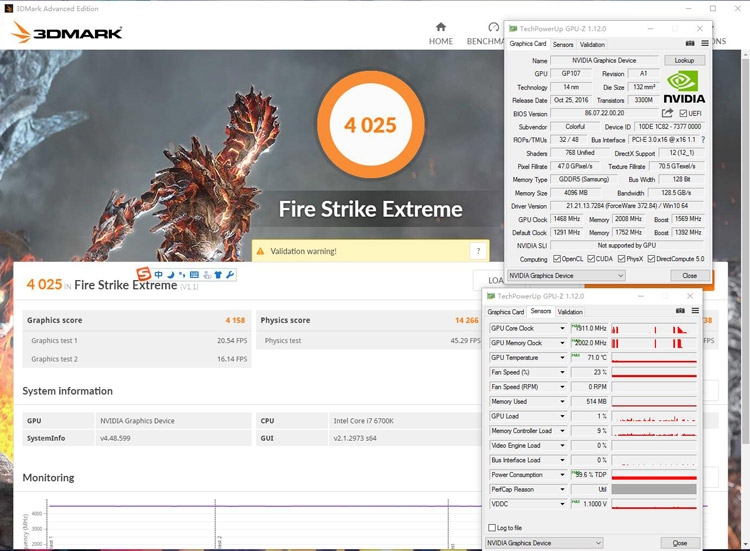The width and height of the screenshot is (750, 551).
Task: Take screenshot in GPU-Z Graphics Card window
Action: (690, 44)
